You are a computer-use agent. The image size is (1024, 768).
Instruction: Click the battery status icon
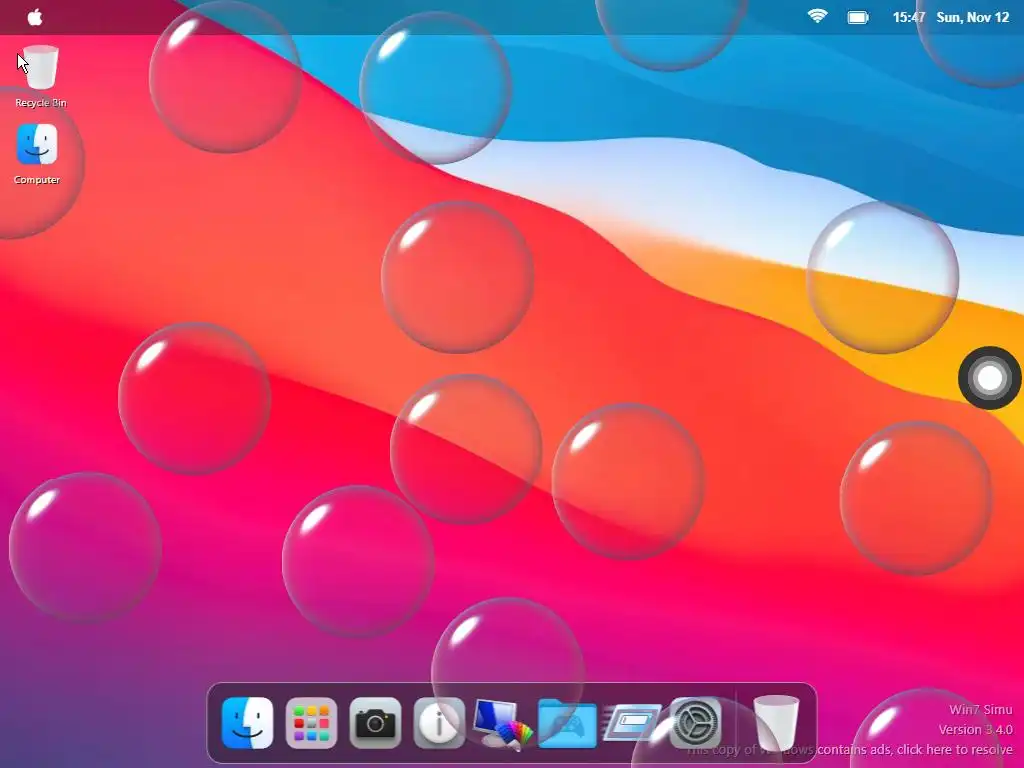coord(857,18)
